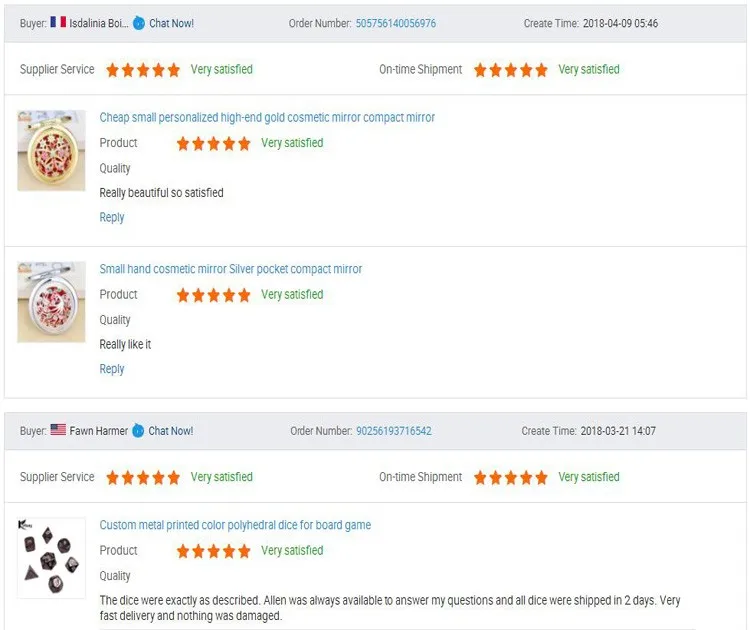This screenshot has height=630, width=750.
Task: Click the silver mirror Product star rating
Action: [x=214, y=295]
